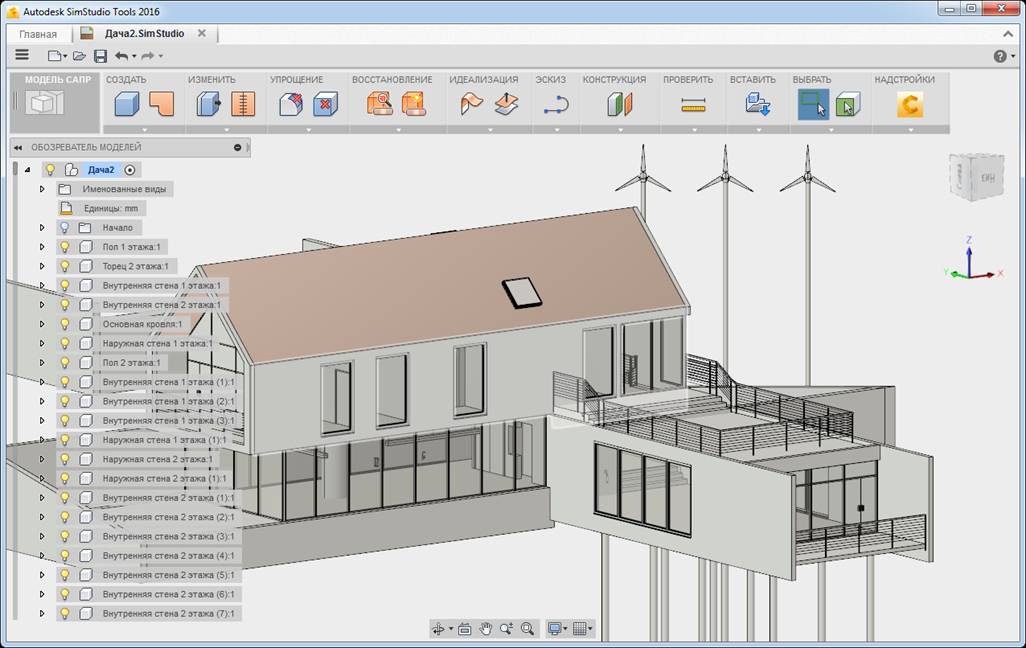1026x648 pixels.
Task: Click the box icon under СОЗДАТЬ
Action: click(126, 105)
